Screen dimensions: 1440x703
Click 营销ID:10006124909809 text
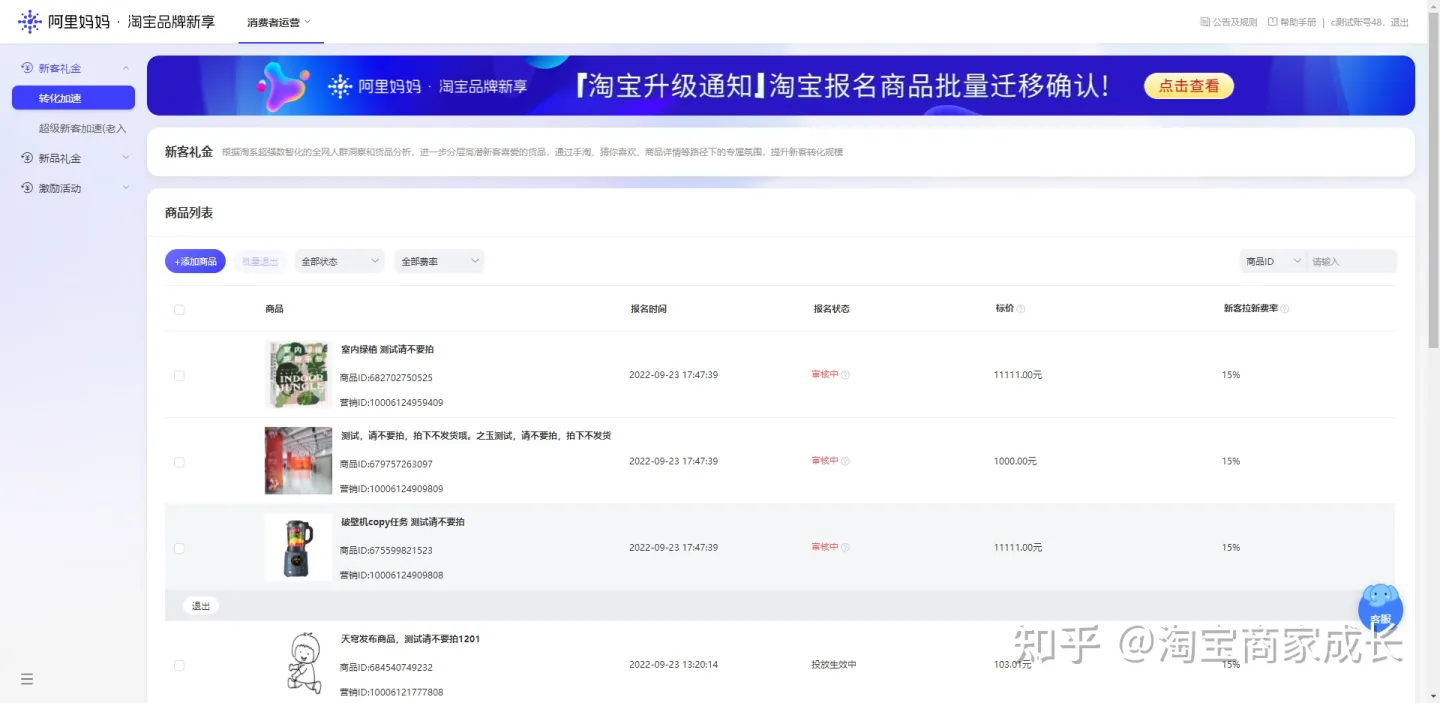(x=391, y=489)
